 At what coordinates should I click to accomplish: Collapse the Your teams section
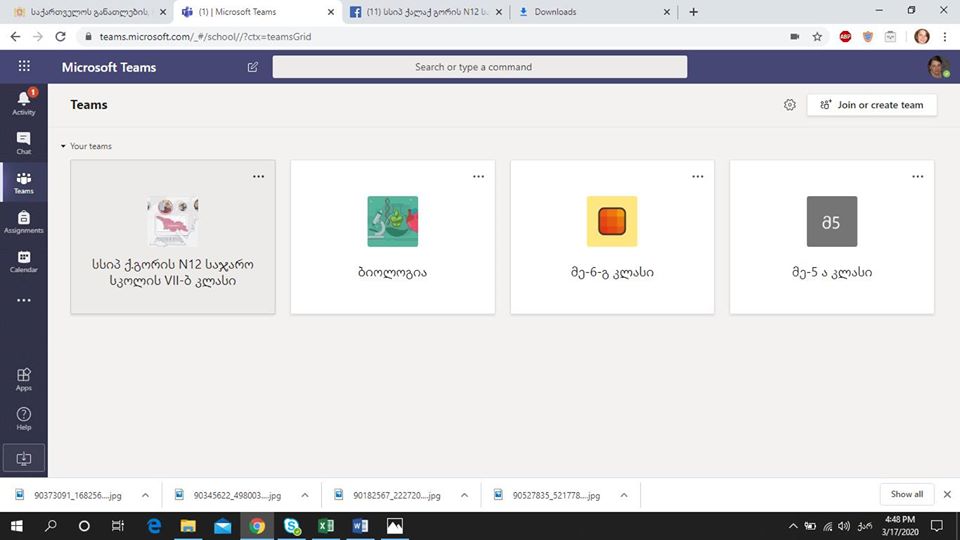point(63,146)
